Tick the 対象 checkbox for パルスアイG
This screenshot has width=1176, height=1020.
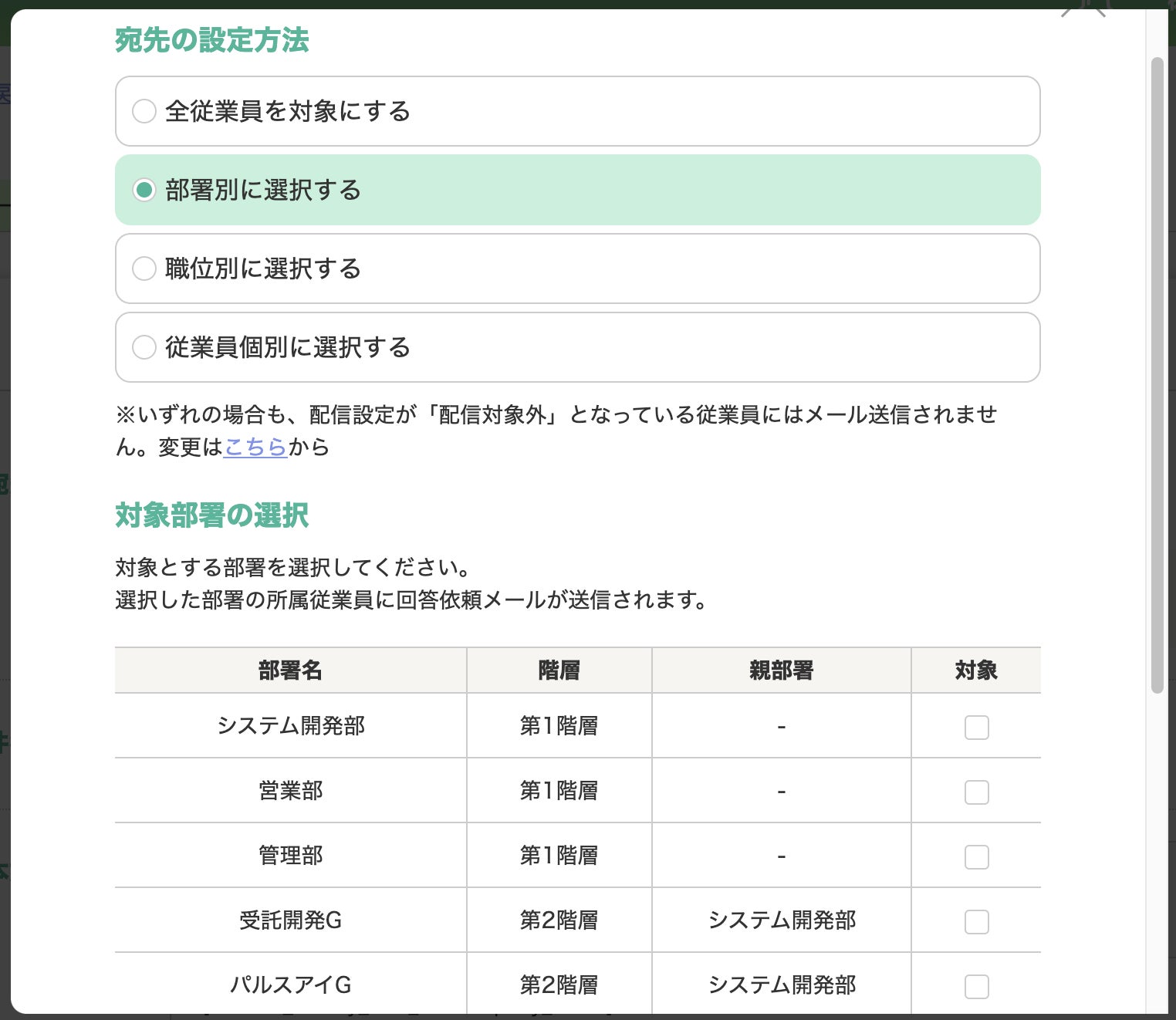976,986
